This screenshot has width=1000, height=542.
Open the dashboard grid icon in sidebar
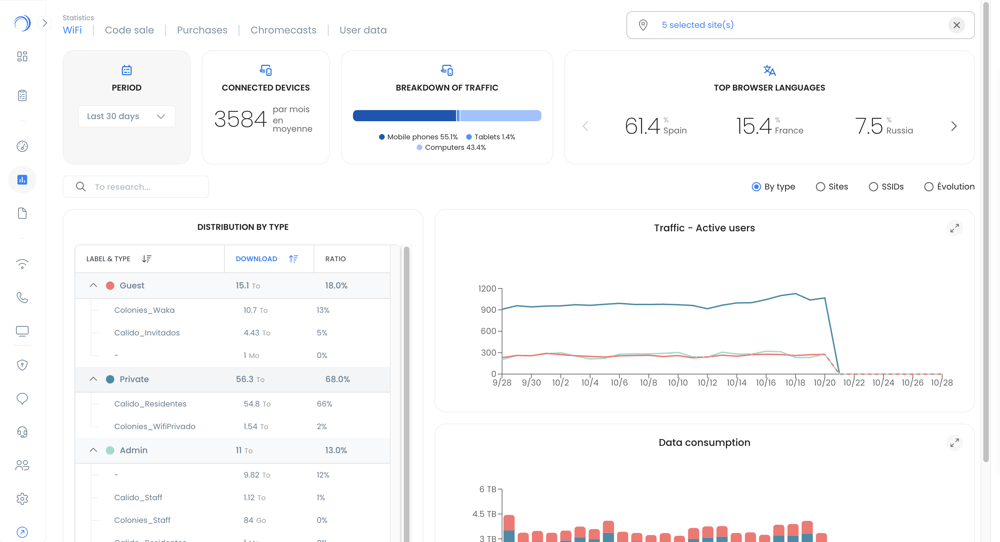click(x=22, y=57)
